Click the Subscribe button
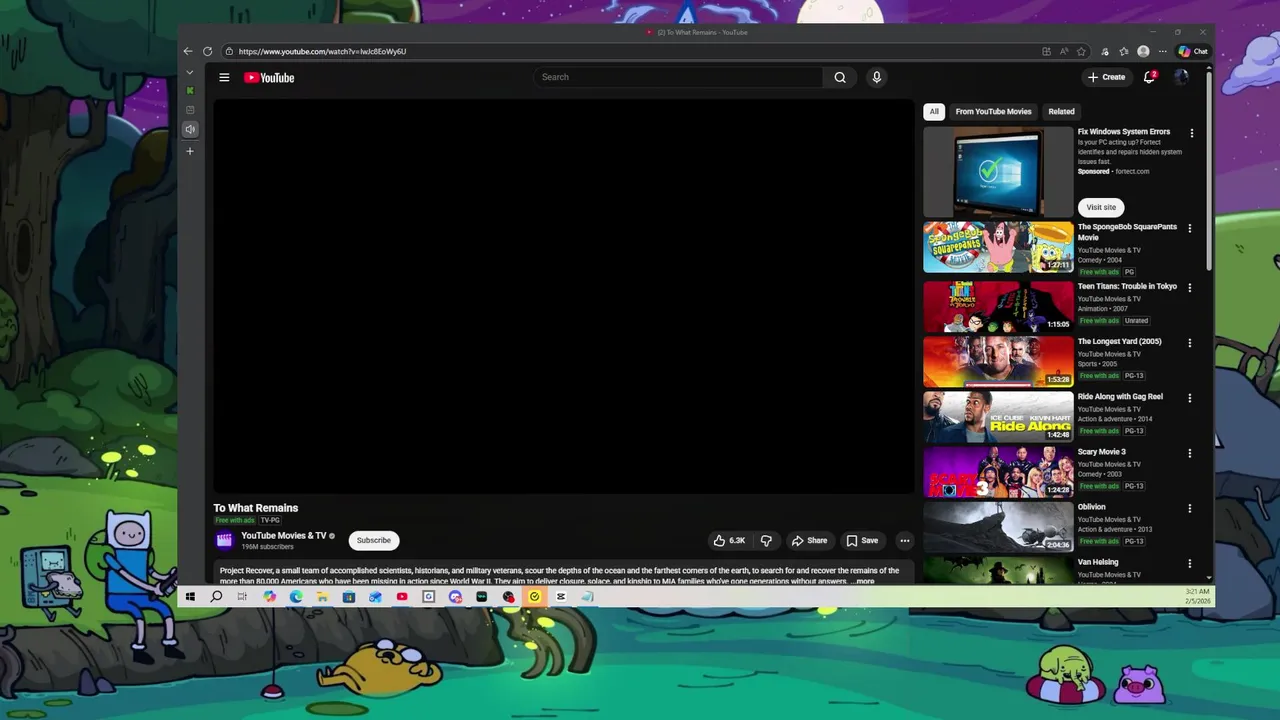Image resolution: width=1280 pixels, height=720 pixels. [374, 540]
